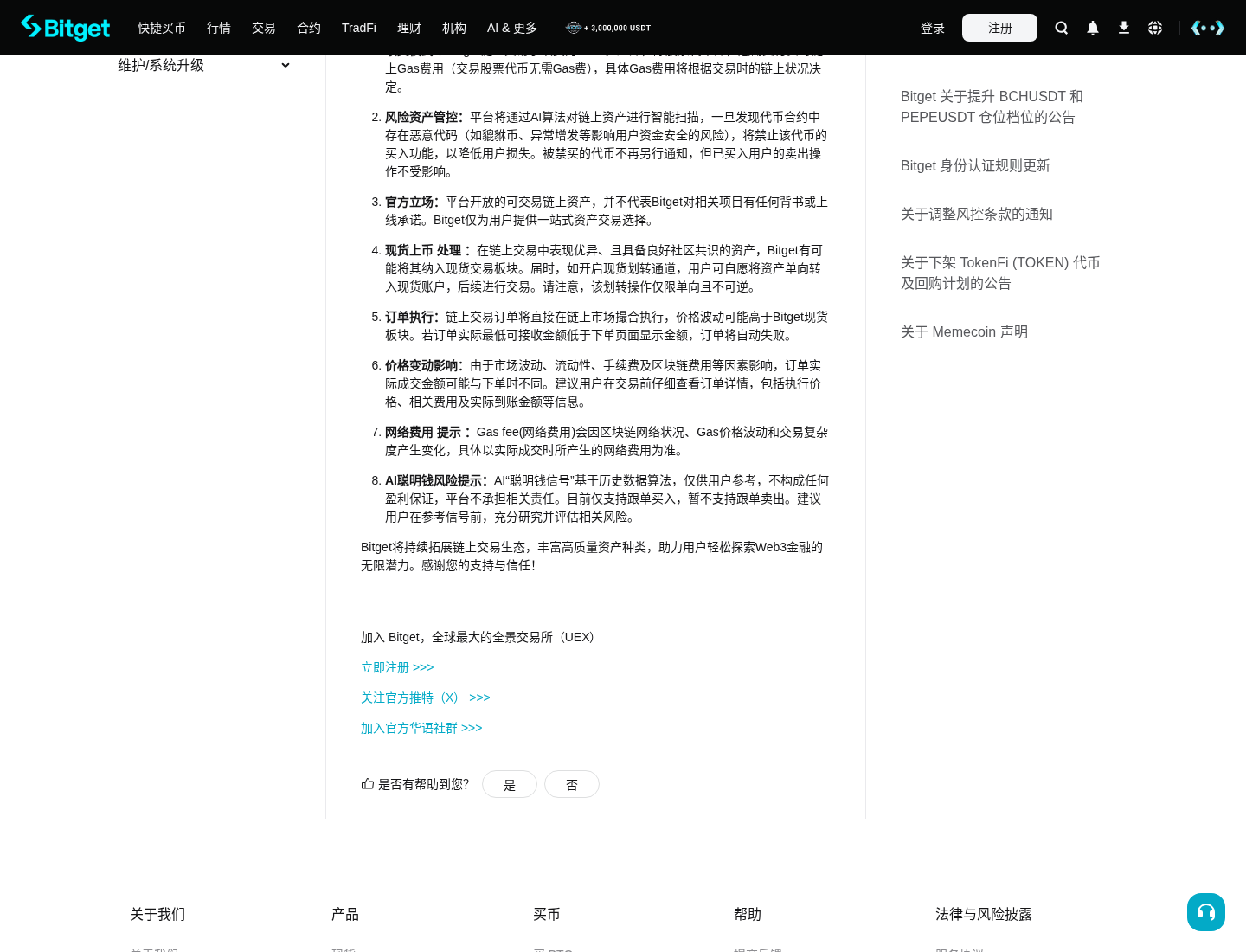The height and width of the screenshot is (952, 1246).
Task: Open the 行情 menu item
Action: pyautogui.click(x=219, y=28)
